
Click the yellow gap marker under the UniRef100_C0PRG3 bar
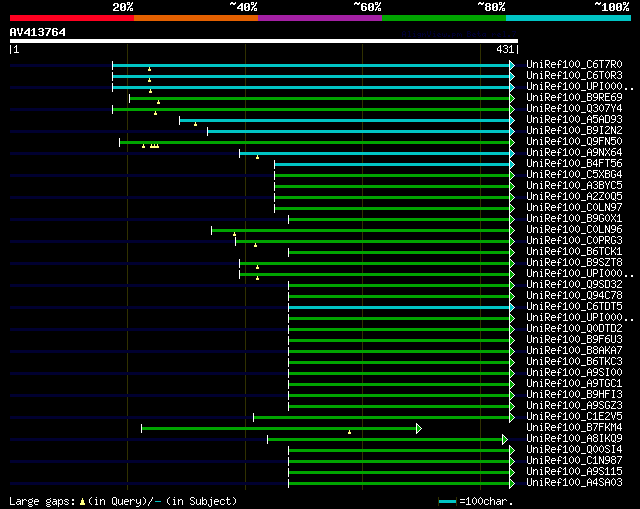(256, 245)
